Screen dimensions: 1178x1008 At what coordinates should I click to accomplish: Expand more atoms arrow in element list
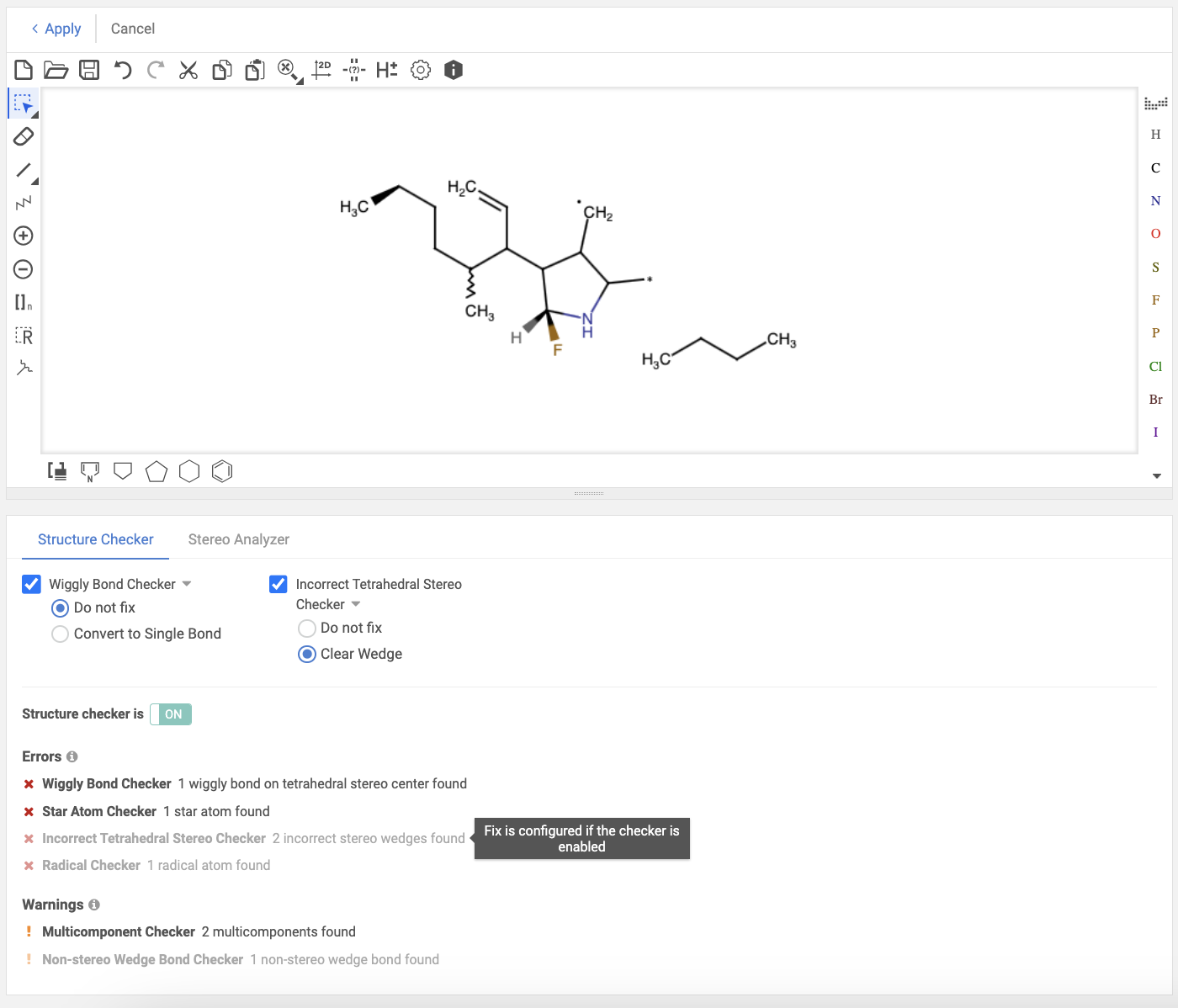click(1156, 476)
